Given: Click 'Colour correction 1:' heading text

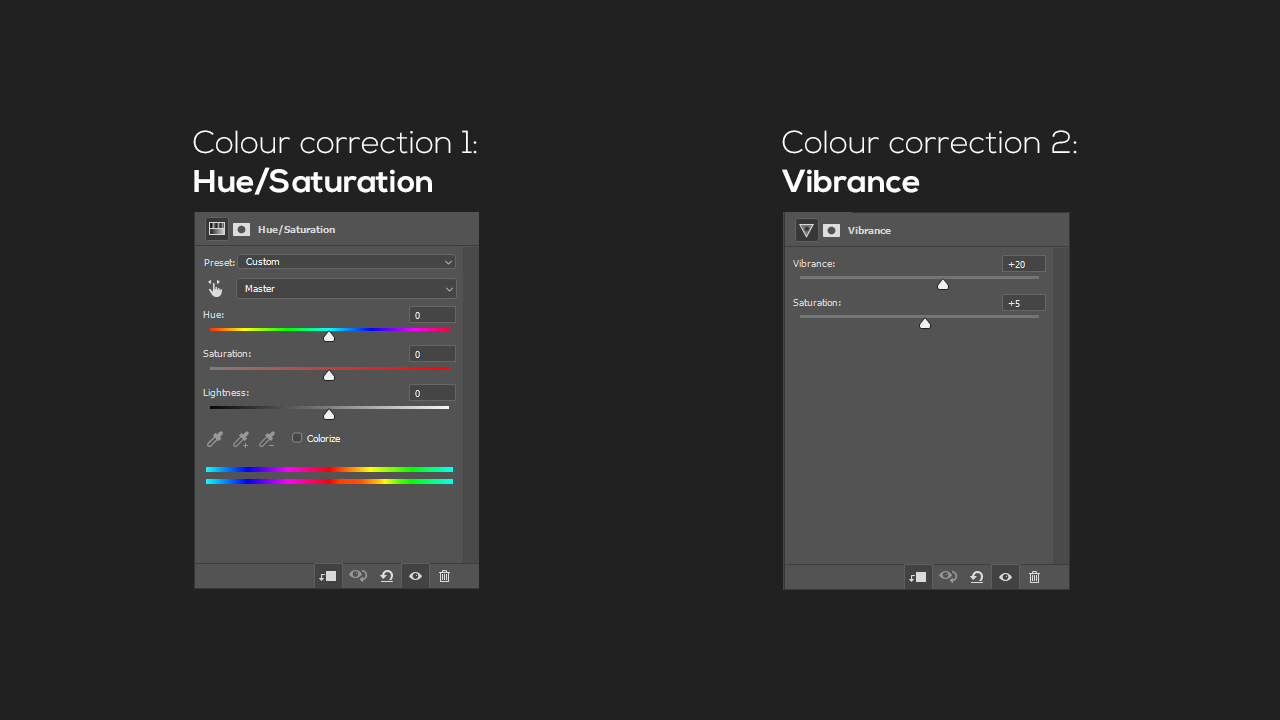Looking at the screenshot, I should coord(335,142).
